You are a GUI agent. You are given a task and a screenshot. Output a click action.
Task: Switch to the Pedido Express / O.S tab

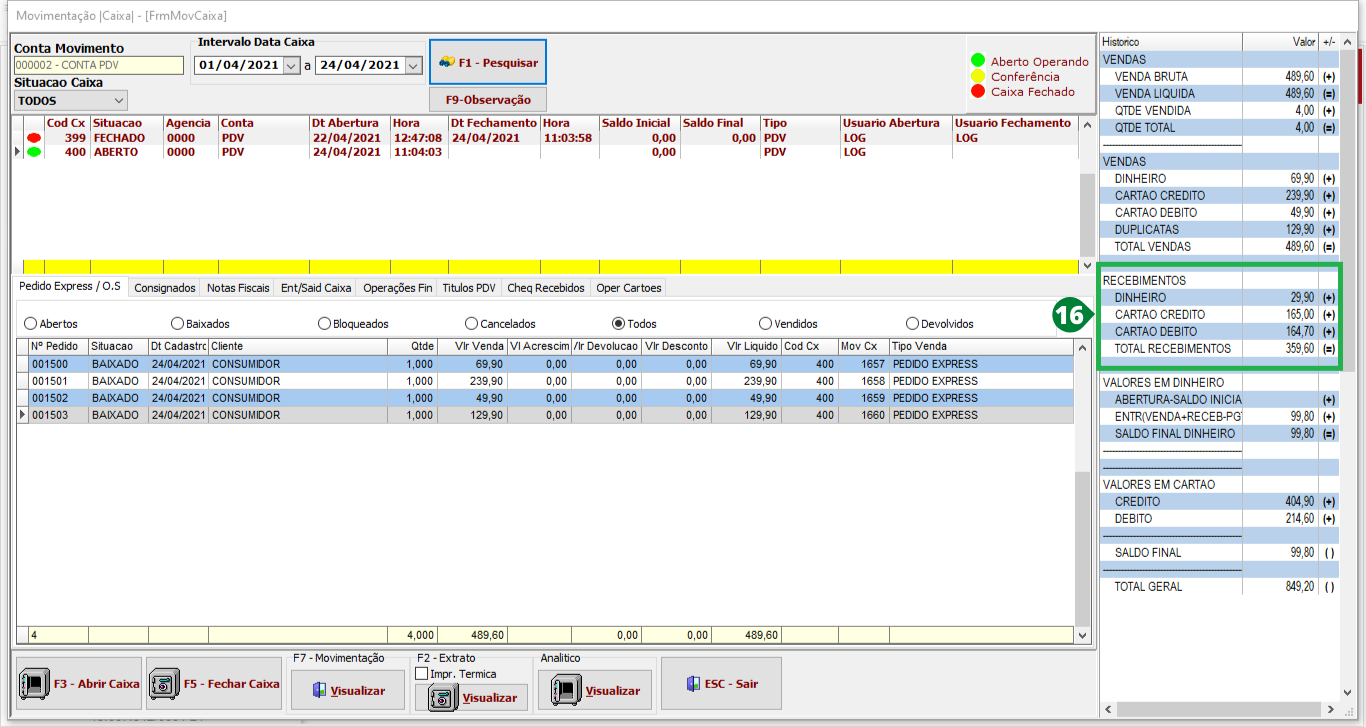click(x=70, y=286)
